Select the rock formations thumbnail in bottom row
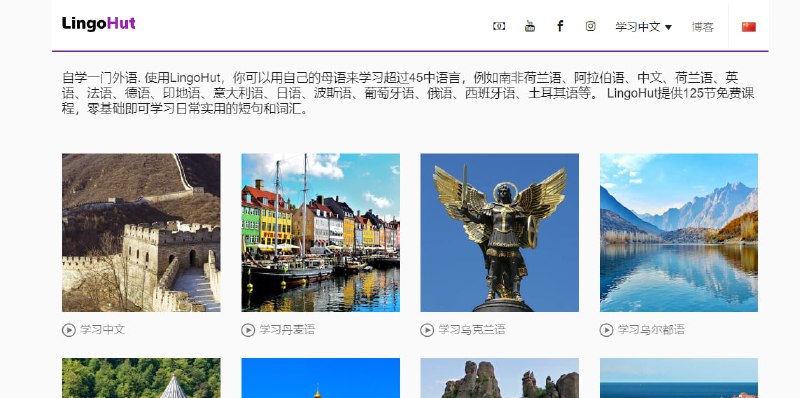This screenshot has width=800, height=398. [499, 378]
